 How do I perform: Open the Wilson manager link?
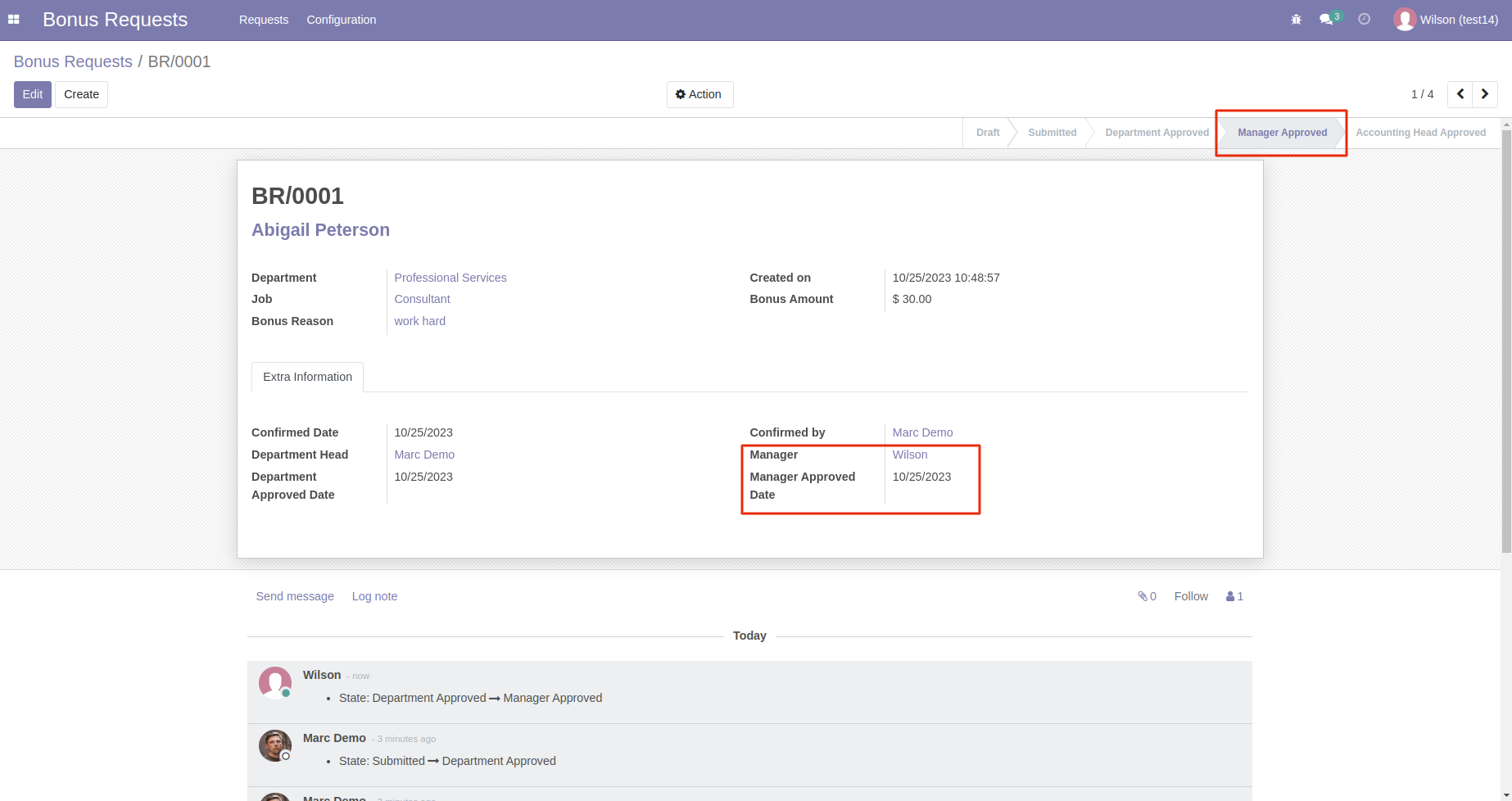click(x=910, y=455)
